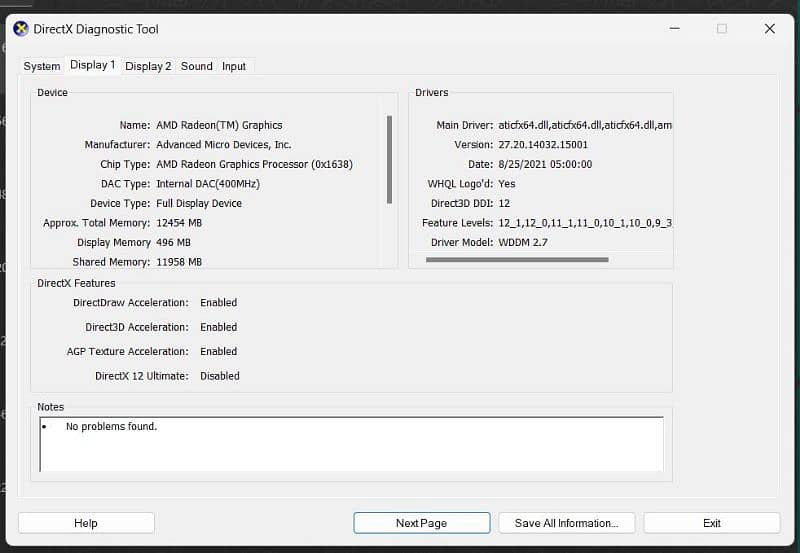Click the DirectX icon in title bar
The height and width of the screenshot is (553, 800).
20,29
